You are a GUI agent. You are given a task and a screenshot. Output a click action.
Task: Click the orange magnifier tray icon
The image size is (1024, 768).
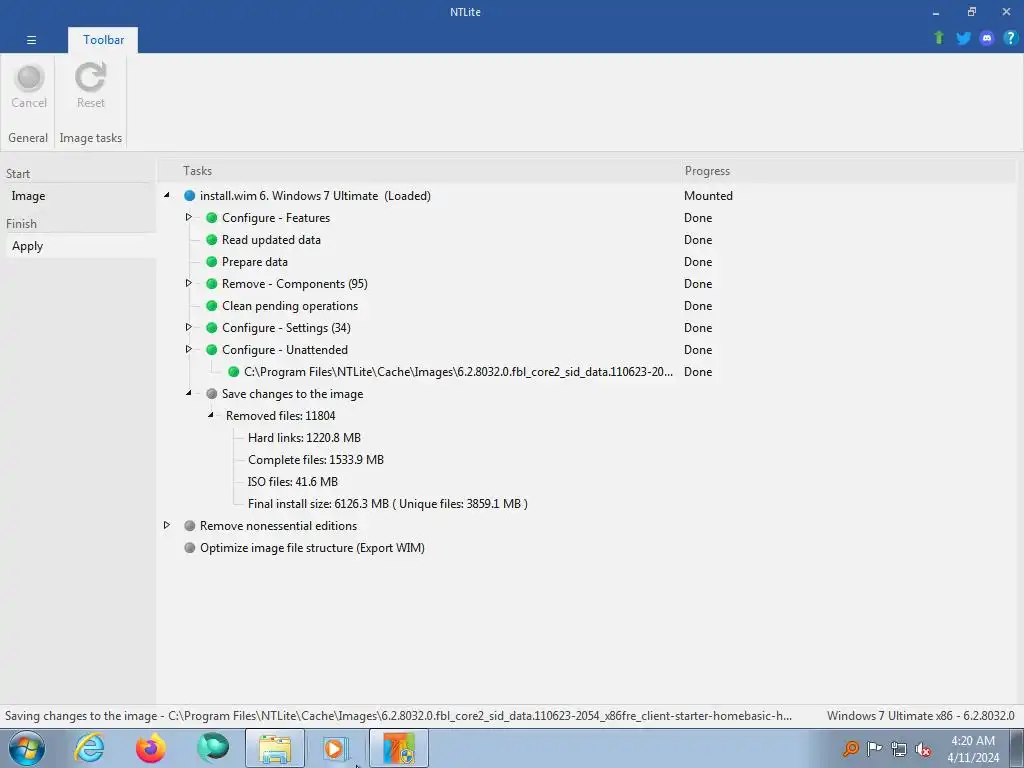[850, 748]
